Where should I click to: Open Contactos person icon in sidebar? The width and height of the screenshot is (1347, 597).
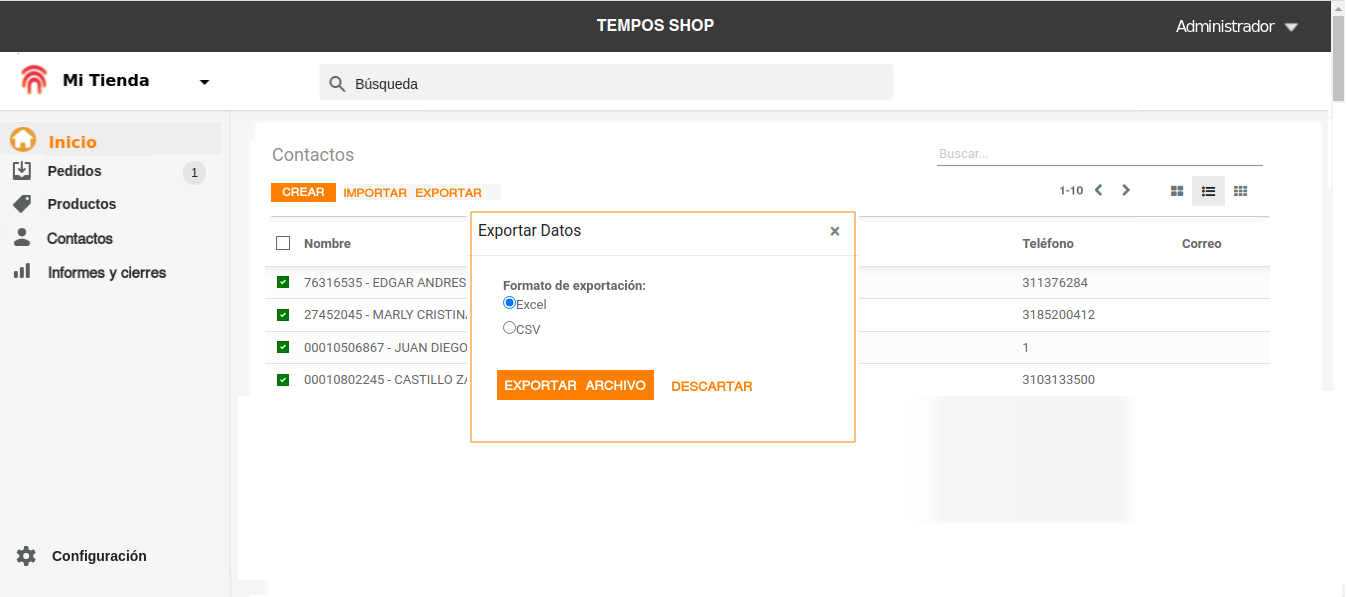click(x=22, y=238)
